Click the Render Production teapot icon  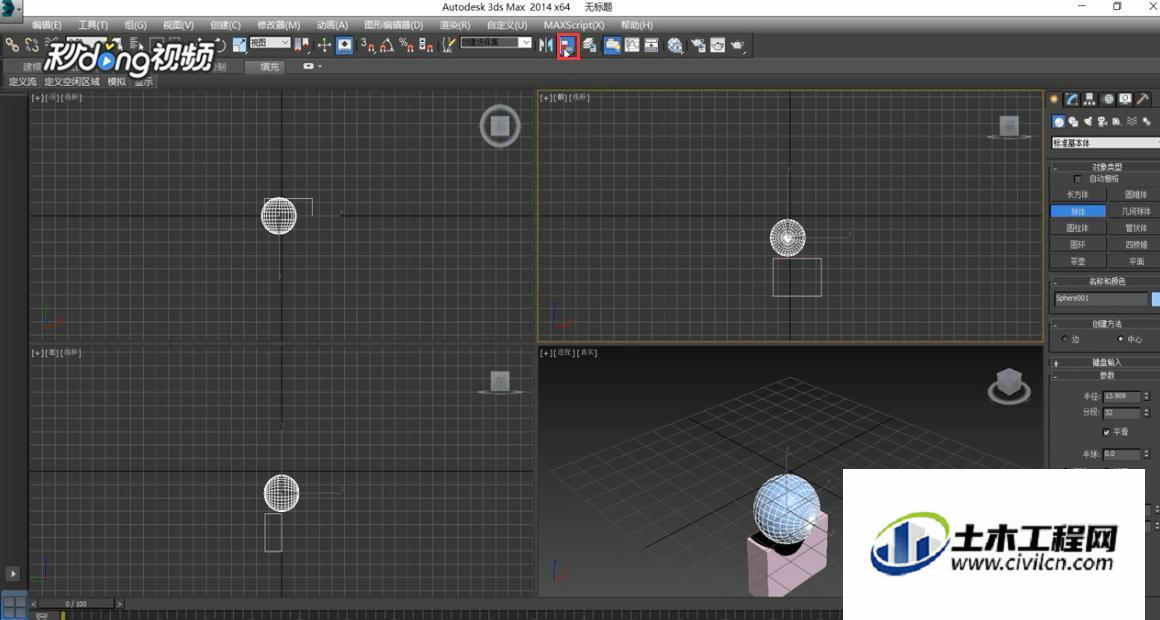[738, 45]
